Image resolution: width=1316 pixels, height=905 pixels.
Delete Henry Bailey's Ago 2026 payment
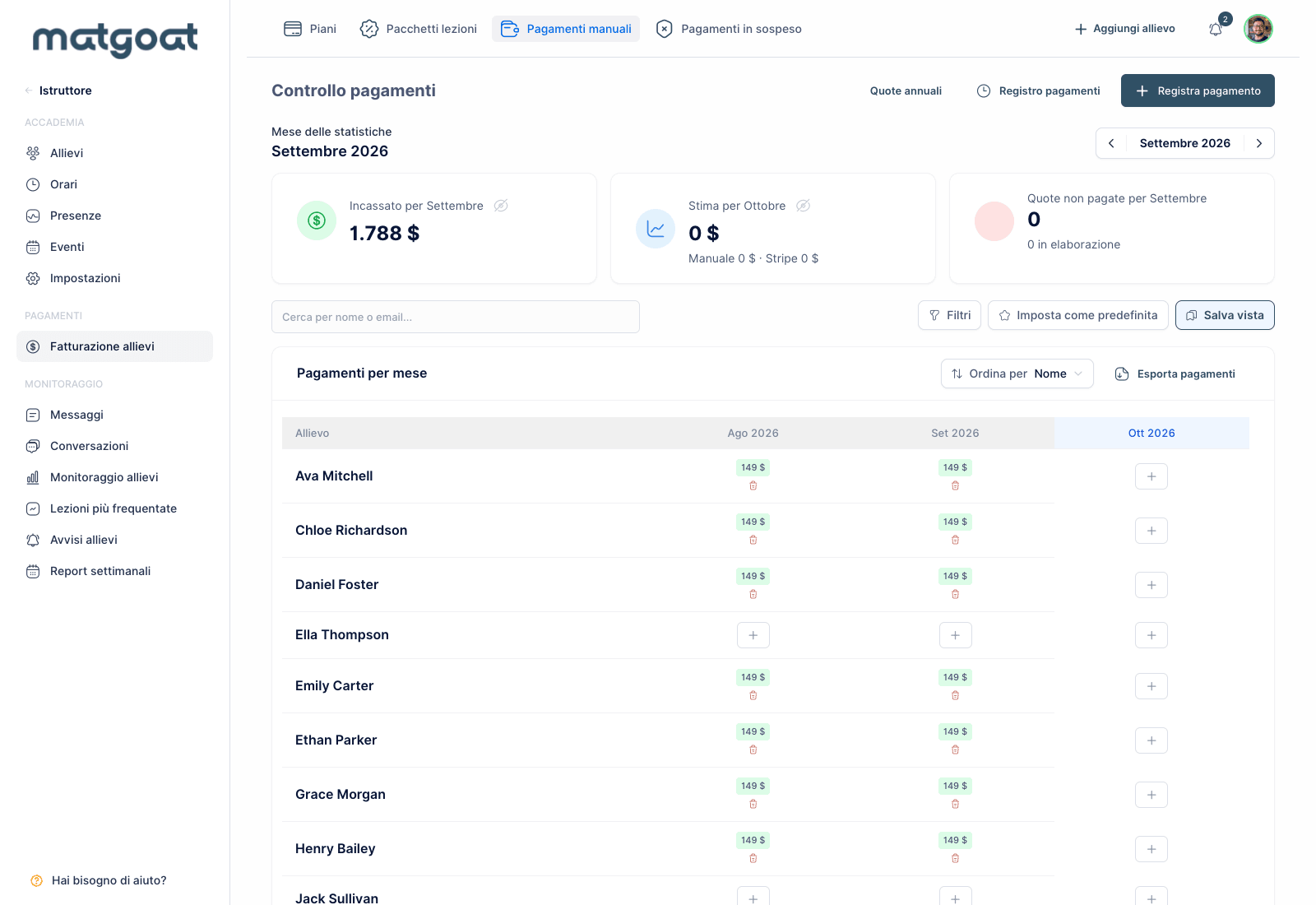[753, 859]
